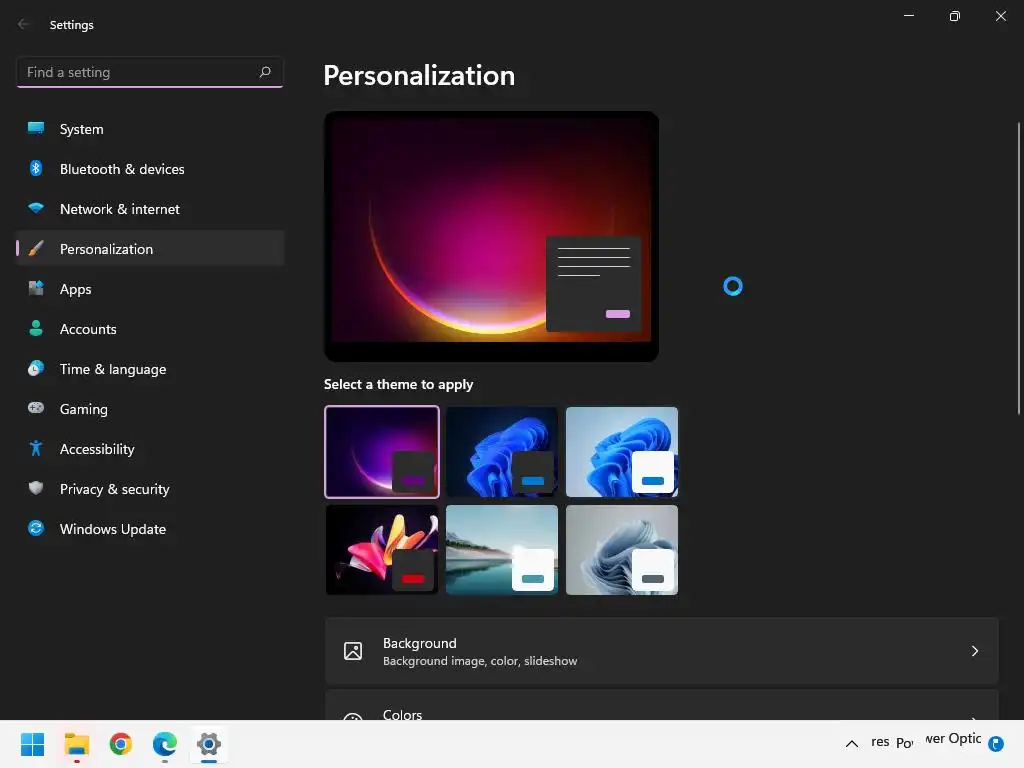Click the Personalization page heading
Image resolution: width=1024 pixels, height=768 pixels.
pos(419,76)
